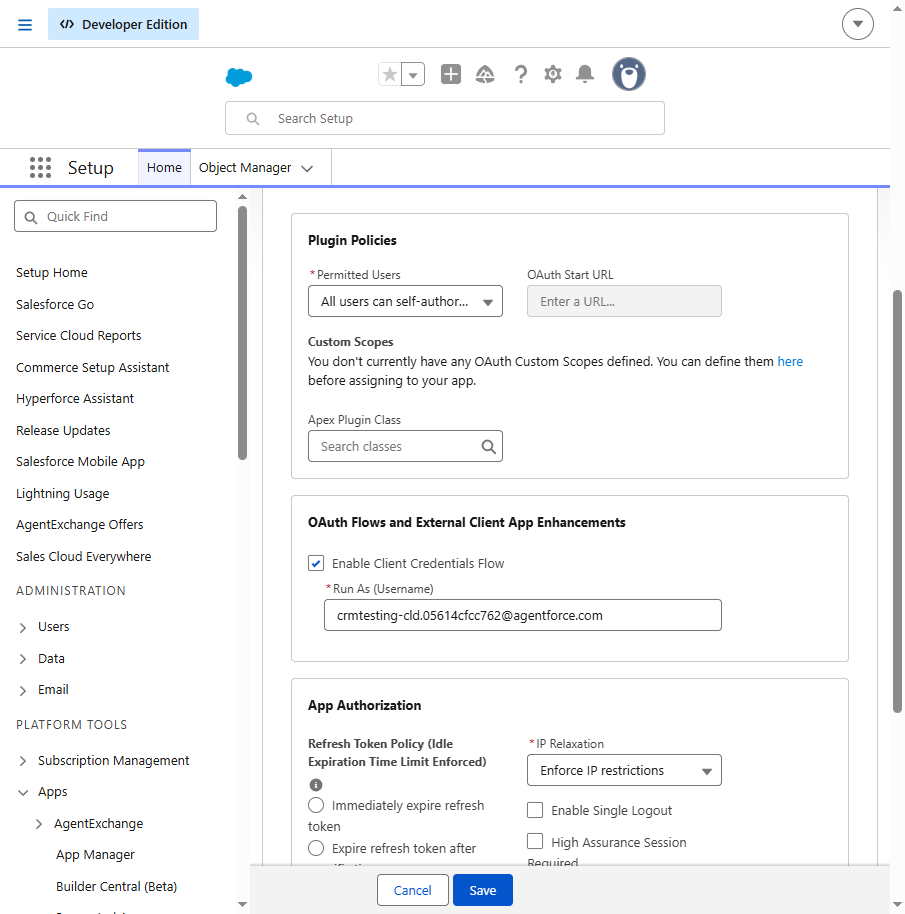Click sidebar scrollbar down arrow
905x914 pixels.
click(x=242, y=905)
